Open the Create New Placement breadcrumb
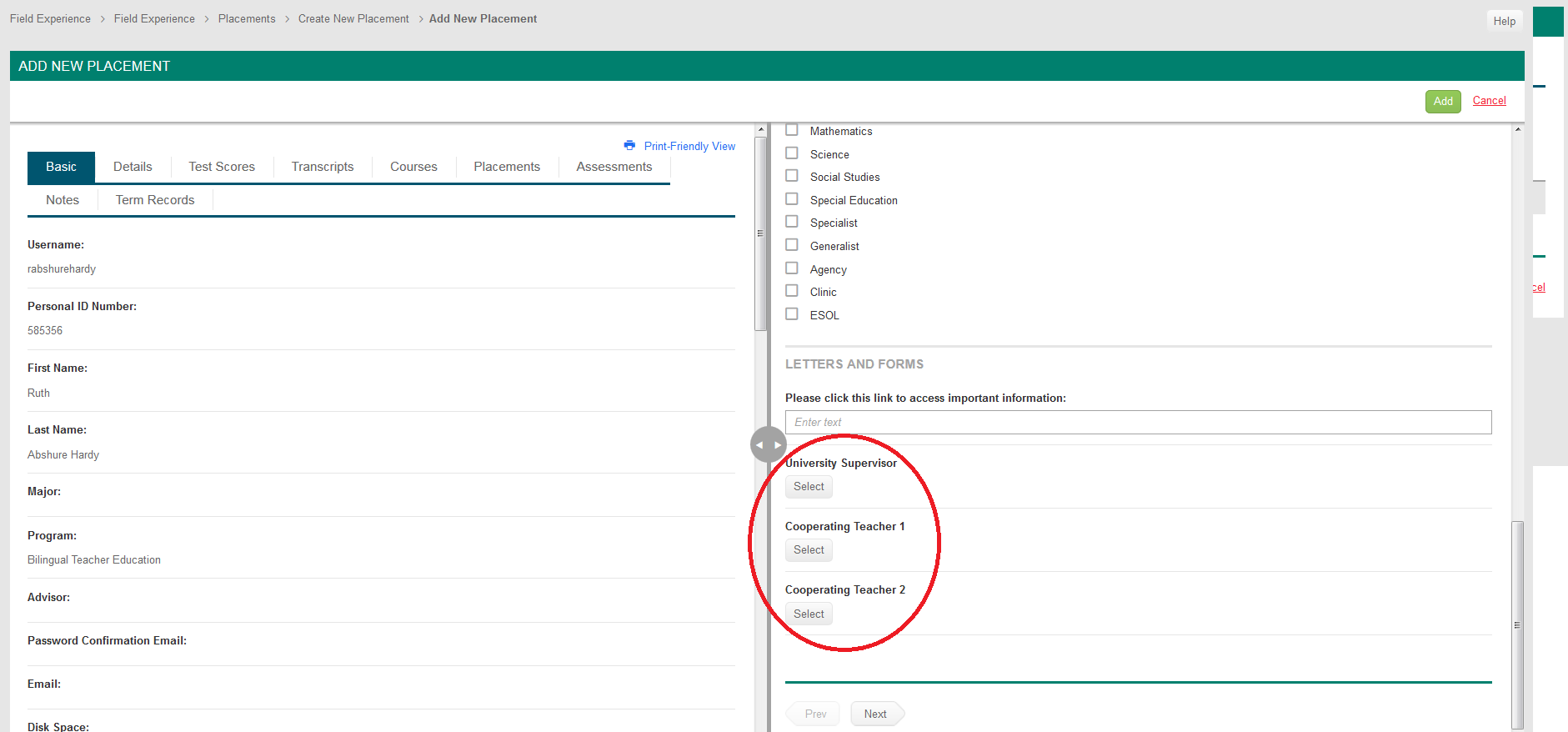Viewport: 1568px width, 732px height. [353, 19]
